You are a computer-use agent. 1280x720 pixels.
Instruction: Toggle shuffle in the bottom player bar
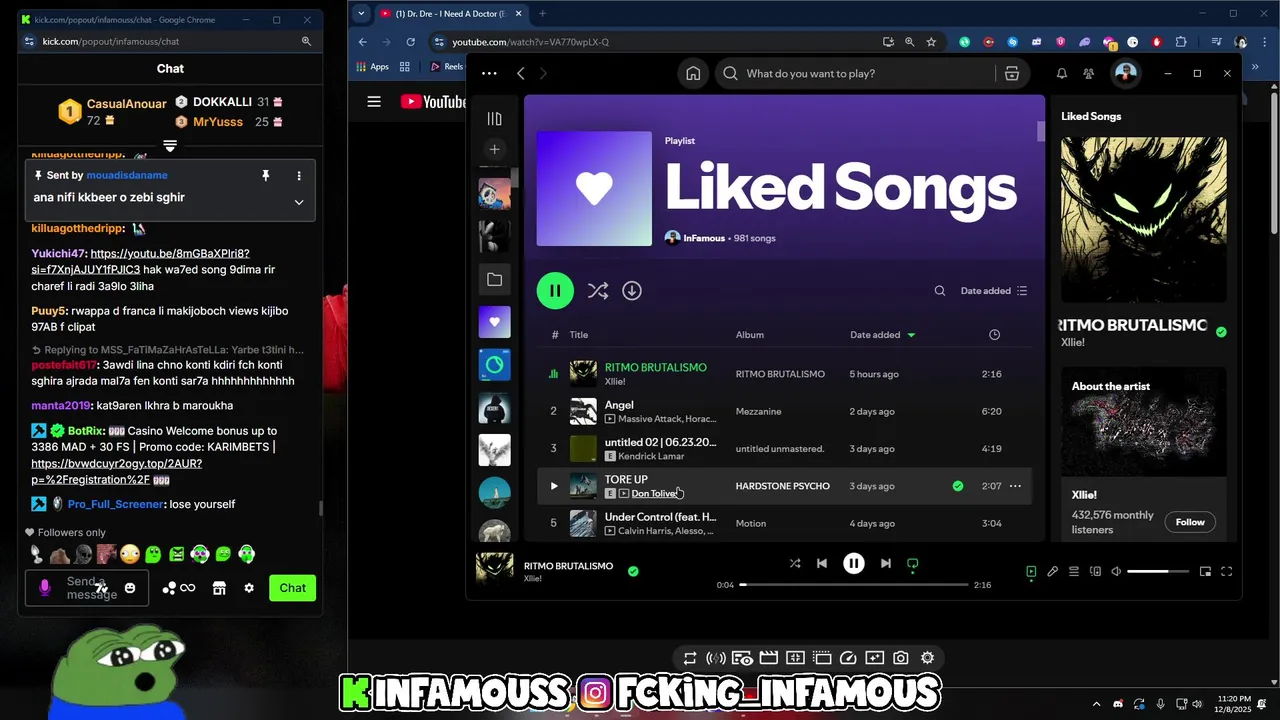[795, 564]
